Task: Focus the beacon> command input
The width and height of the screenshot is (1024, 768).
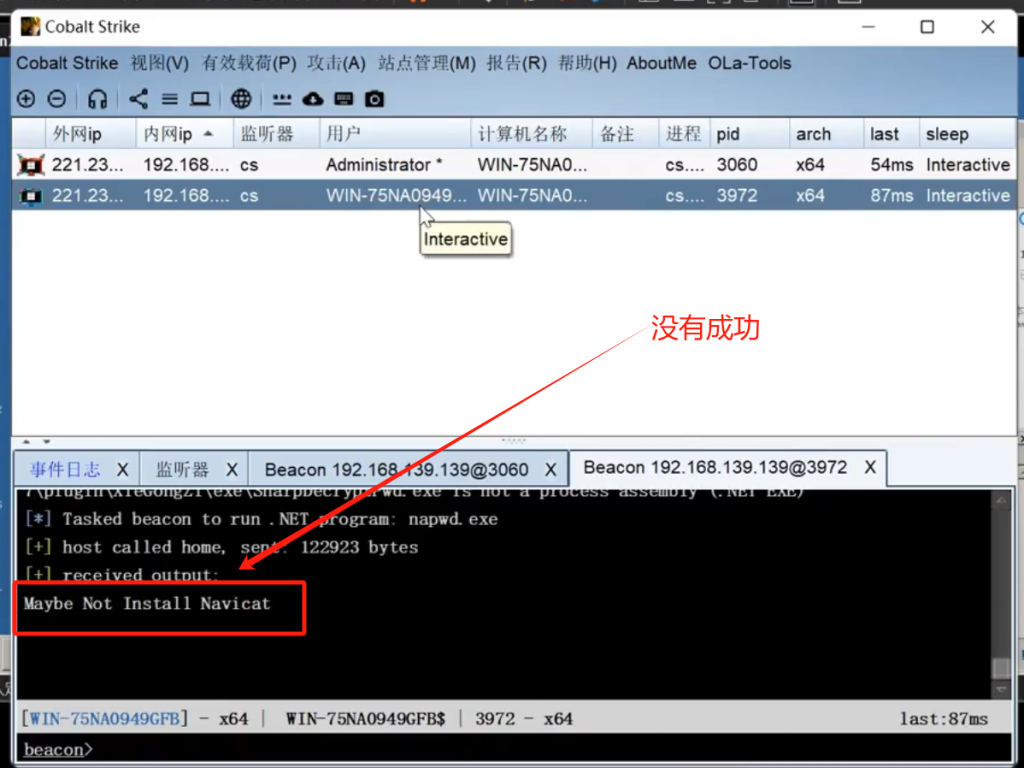Action: click(x=515, y=750)
